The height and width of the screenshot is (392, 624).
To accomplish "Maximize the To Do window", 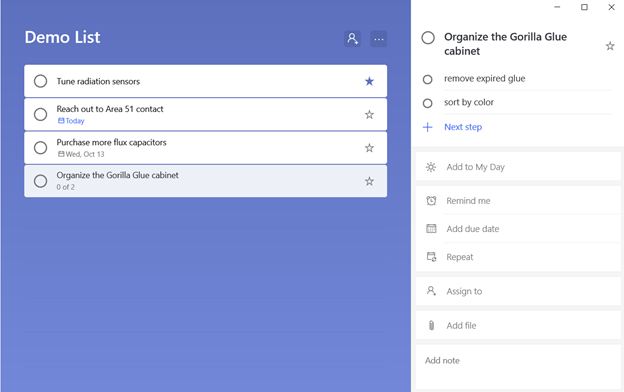I will [584, 7].
